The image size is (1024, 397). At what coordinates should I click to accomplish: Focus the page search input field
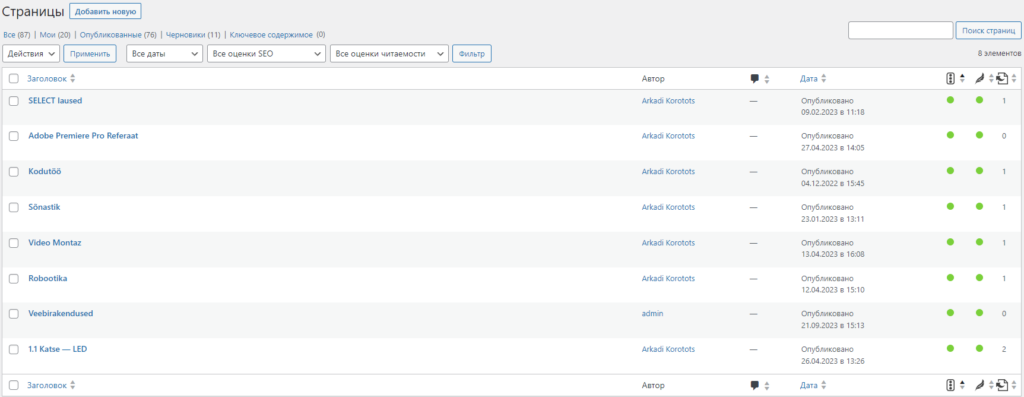pos(901,30)
